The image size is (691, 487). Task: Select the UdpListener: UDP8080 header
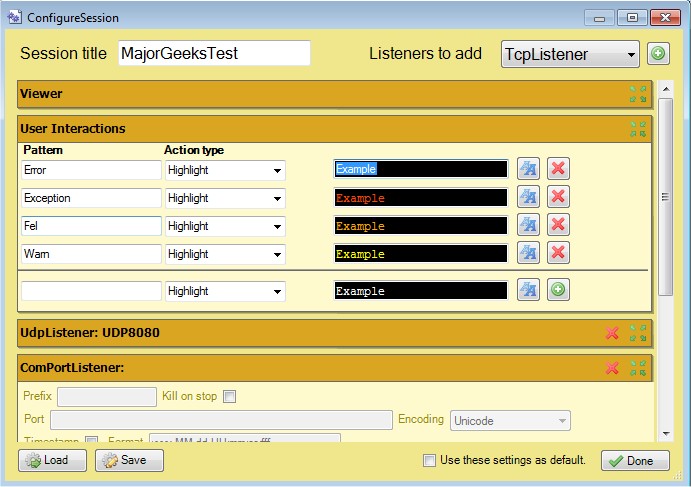(334, 333)
